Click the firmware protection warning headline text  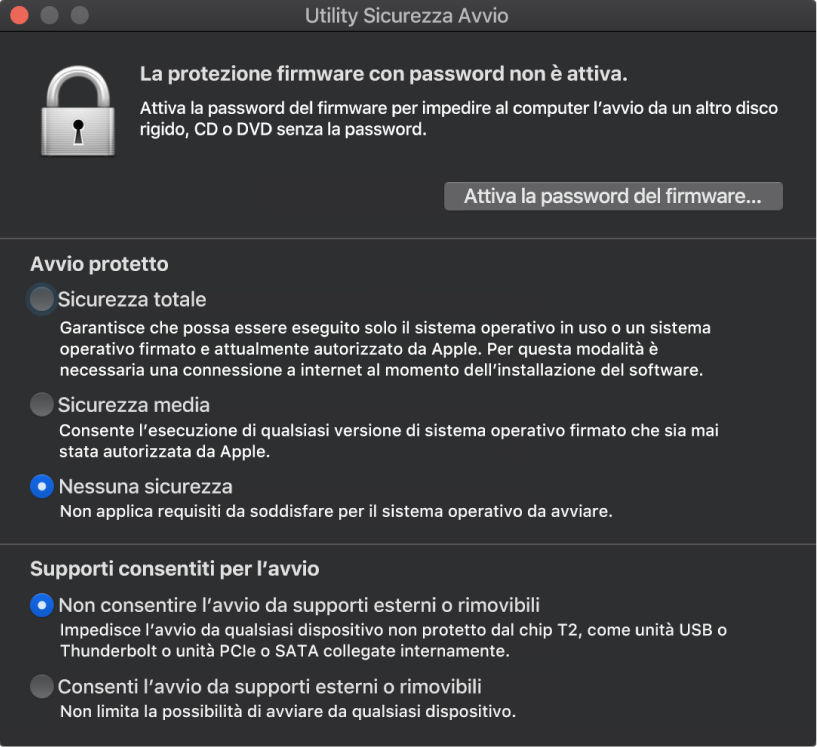pyautogui.click(x=387, y=73)
